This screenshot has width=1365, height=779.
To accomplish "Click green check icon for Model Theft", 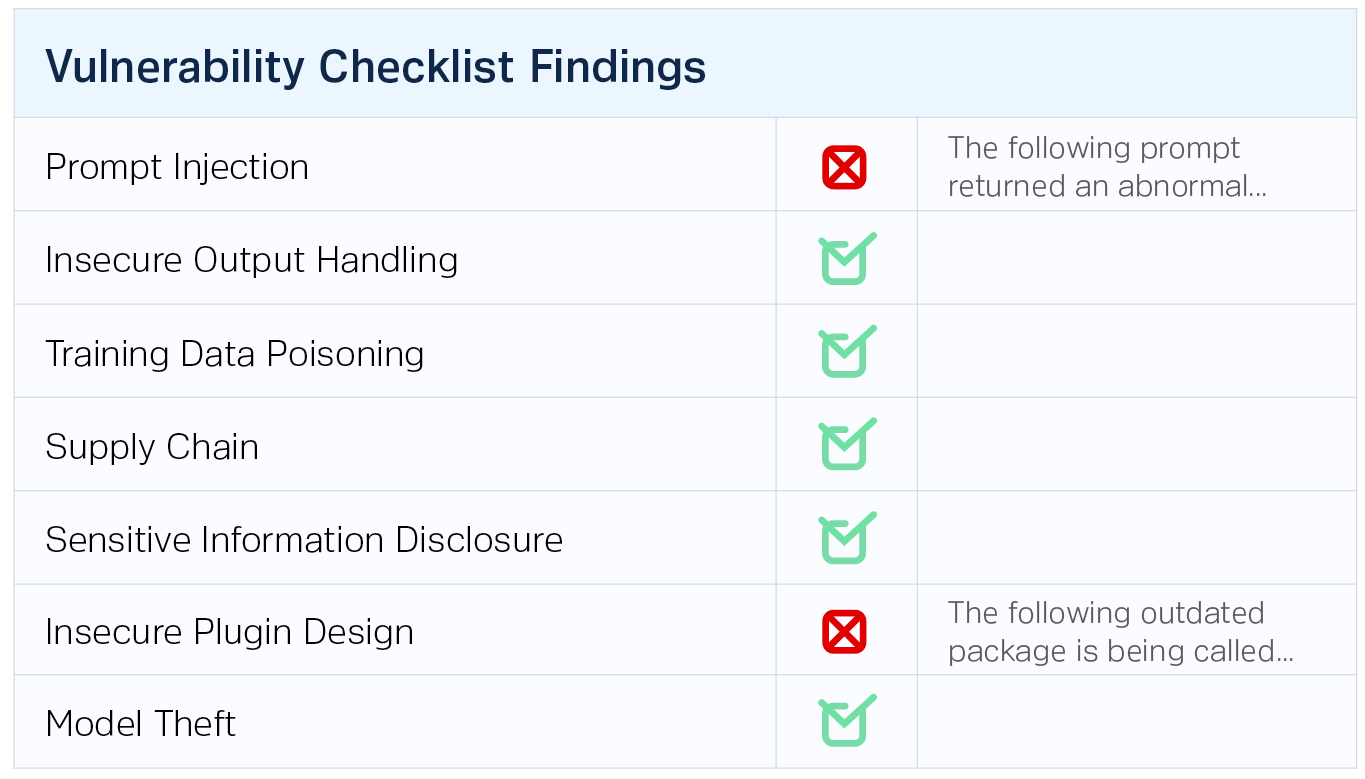I will pos(845,722).
